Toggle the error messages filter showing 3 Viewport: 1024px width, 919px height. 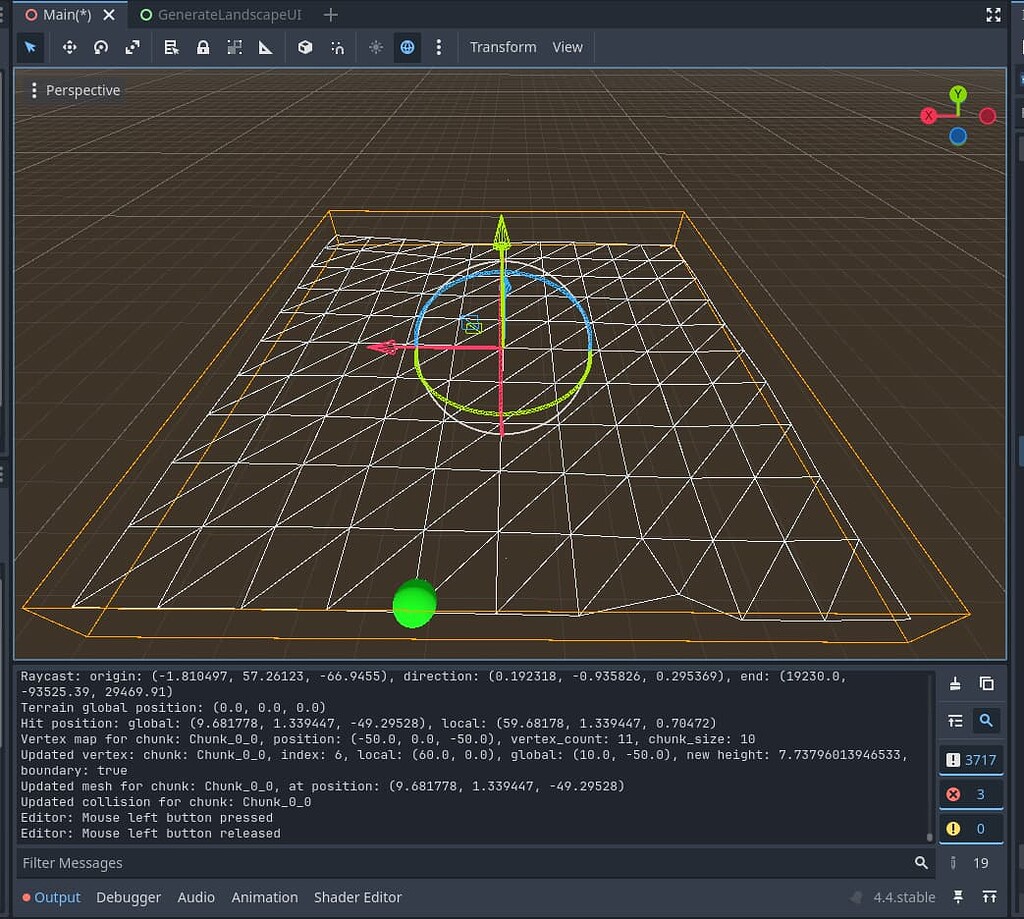[971, 793]
